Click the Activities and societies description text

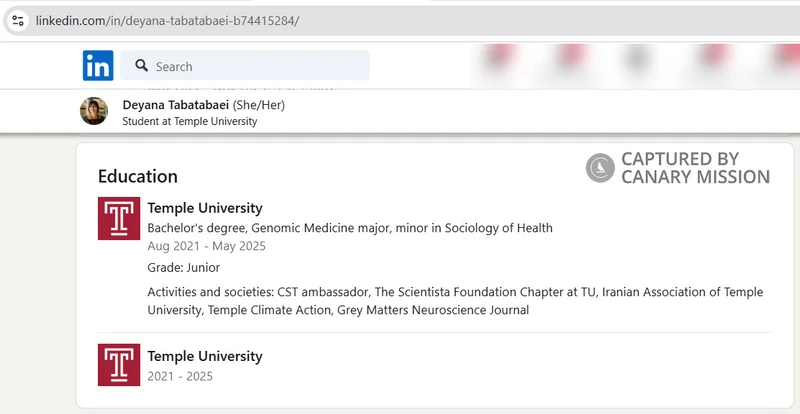[x=455, y=301]
